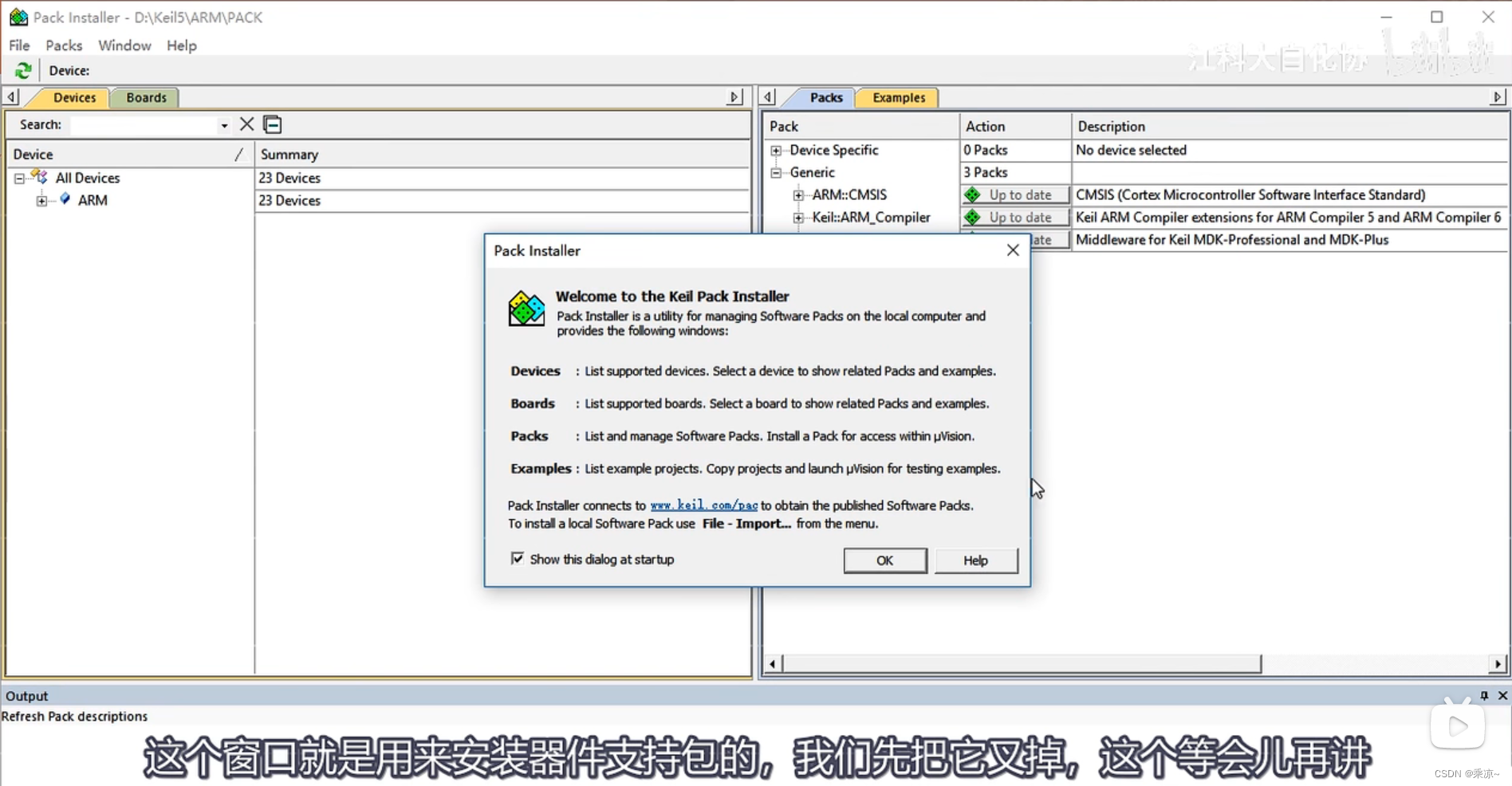Viewport: 1512px width, 786px height.
Task: Close the Output panel
Action: (x=1502, y=695)
